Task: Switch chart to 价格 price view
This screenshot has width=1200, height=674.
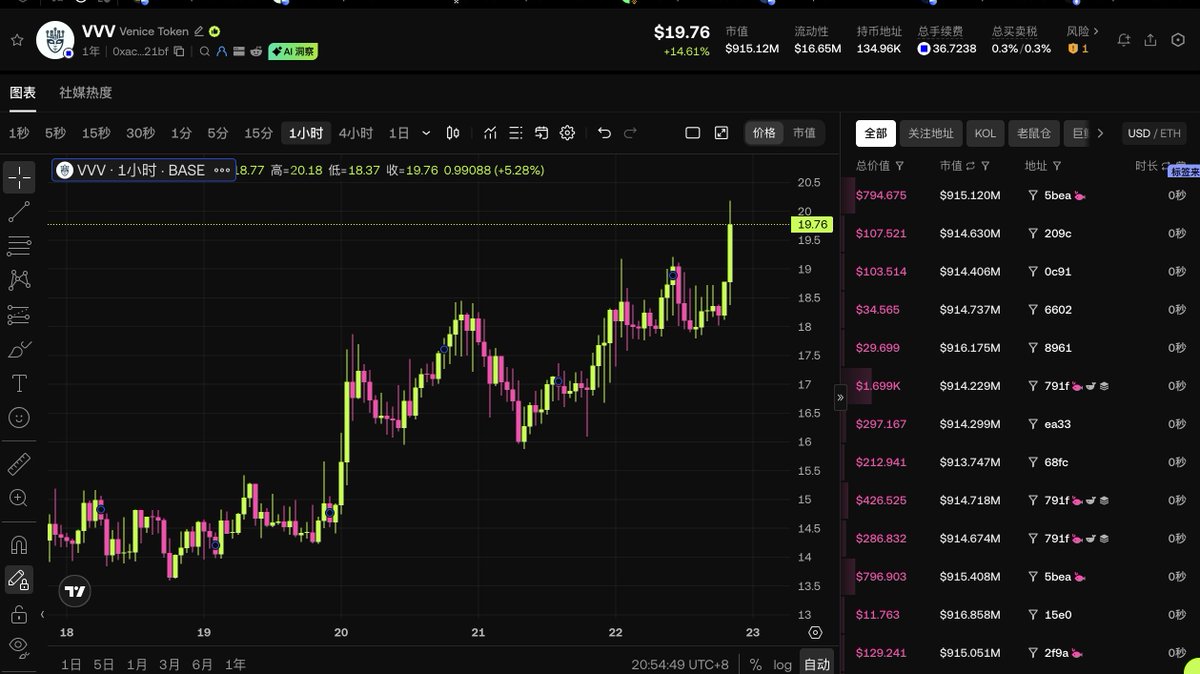Action: (x=764, y=133)
